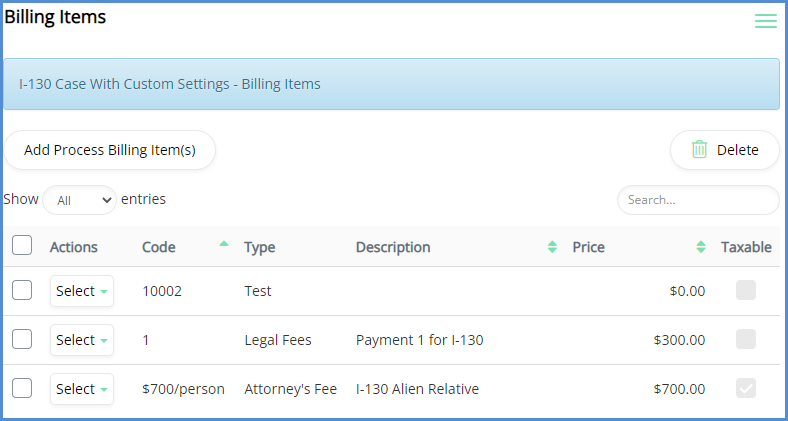Screen dimensions: 788x421
Task: Toggle the select-all header checkbox
Action: pyautogui.click(x=22, y=246)
